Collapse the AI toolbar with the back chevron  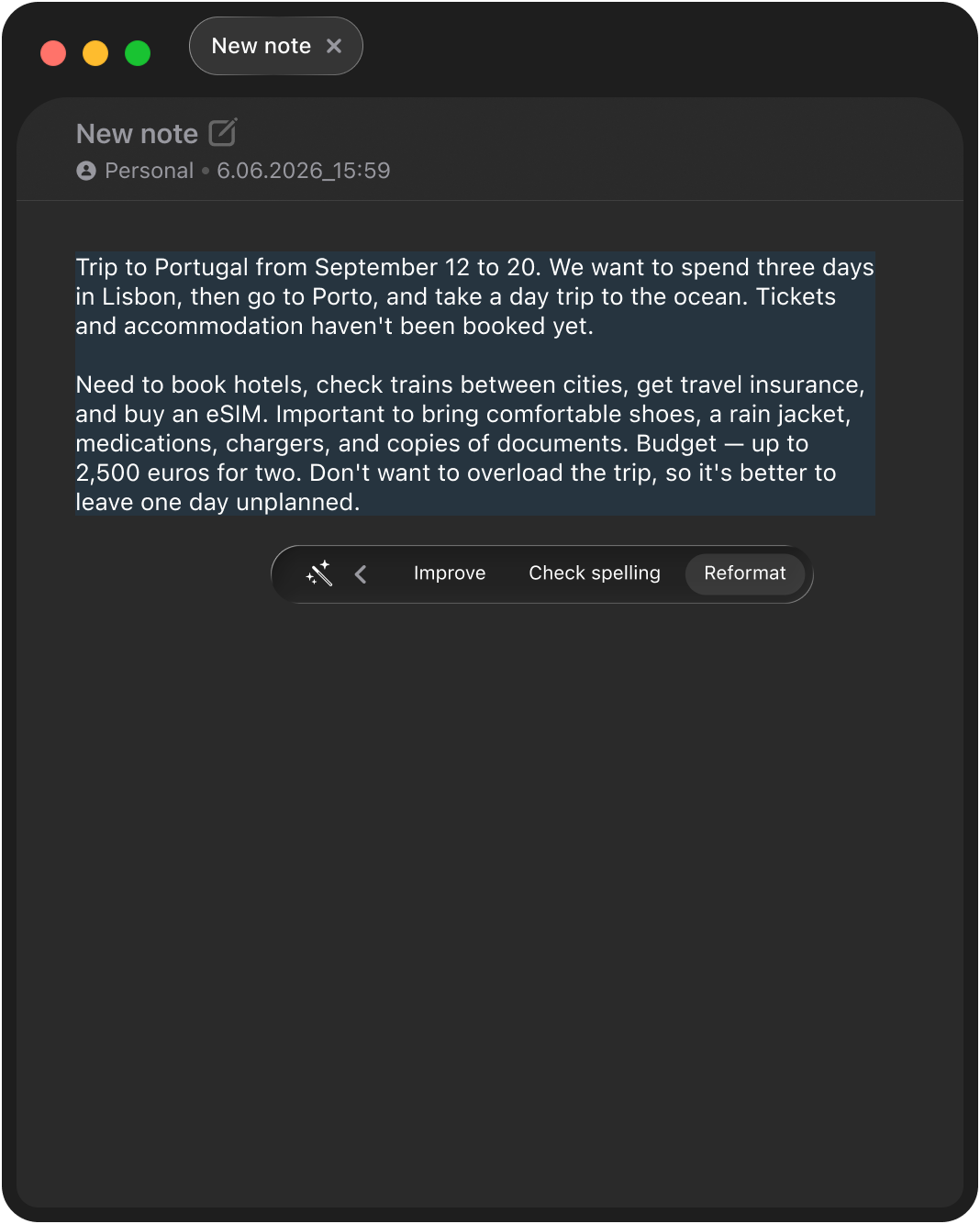pyautogui.click(x=361, y=574)
